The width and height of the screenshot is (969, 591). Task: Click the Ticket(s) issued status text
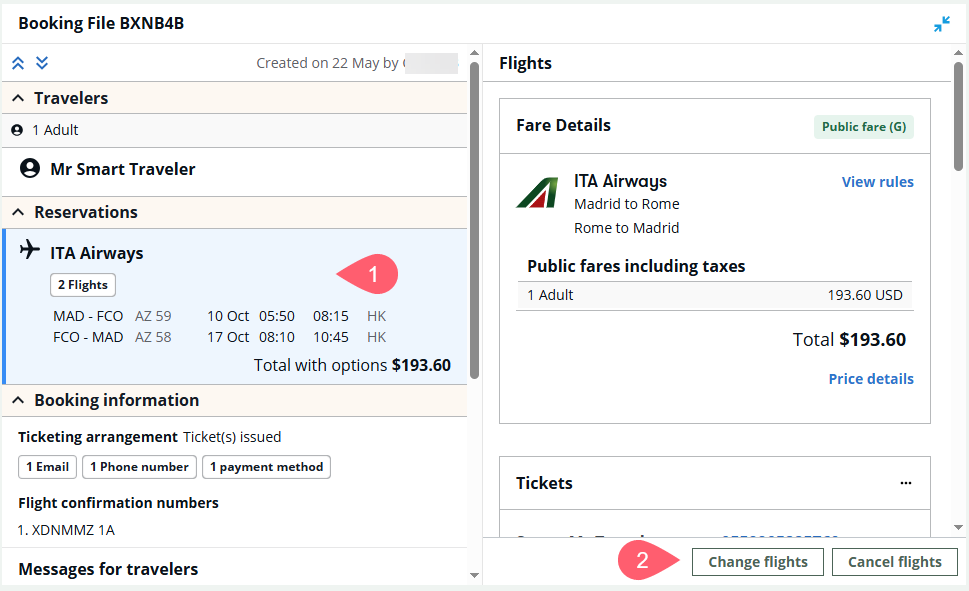coord(232,437)
